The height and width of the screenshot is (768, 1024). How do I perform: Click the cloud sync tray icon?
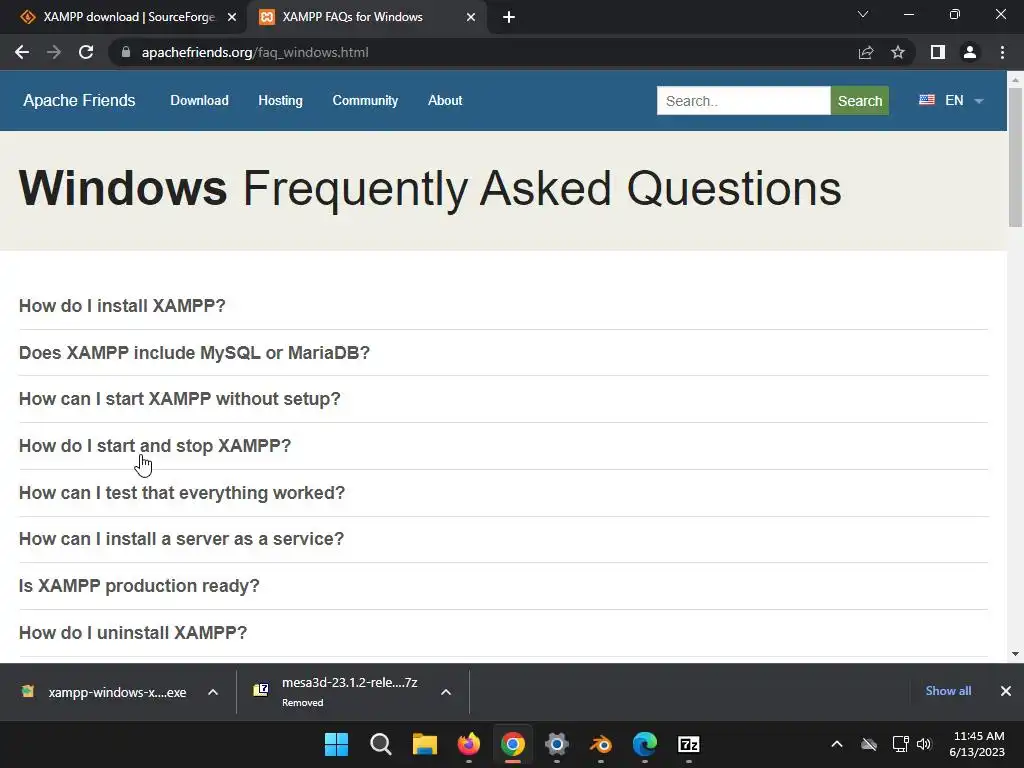click(869, 744)
